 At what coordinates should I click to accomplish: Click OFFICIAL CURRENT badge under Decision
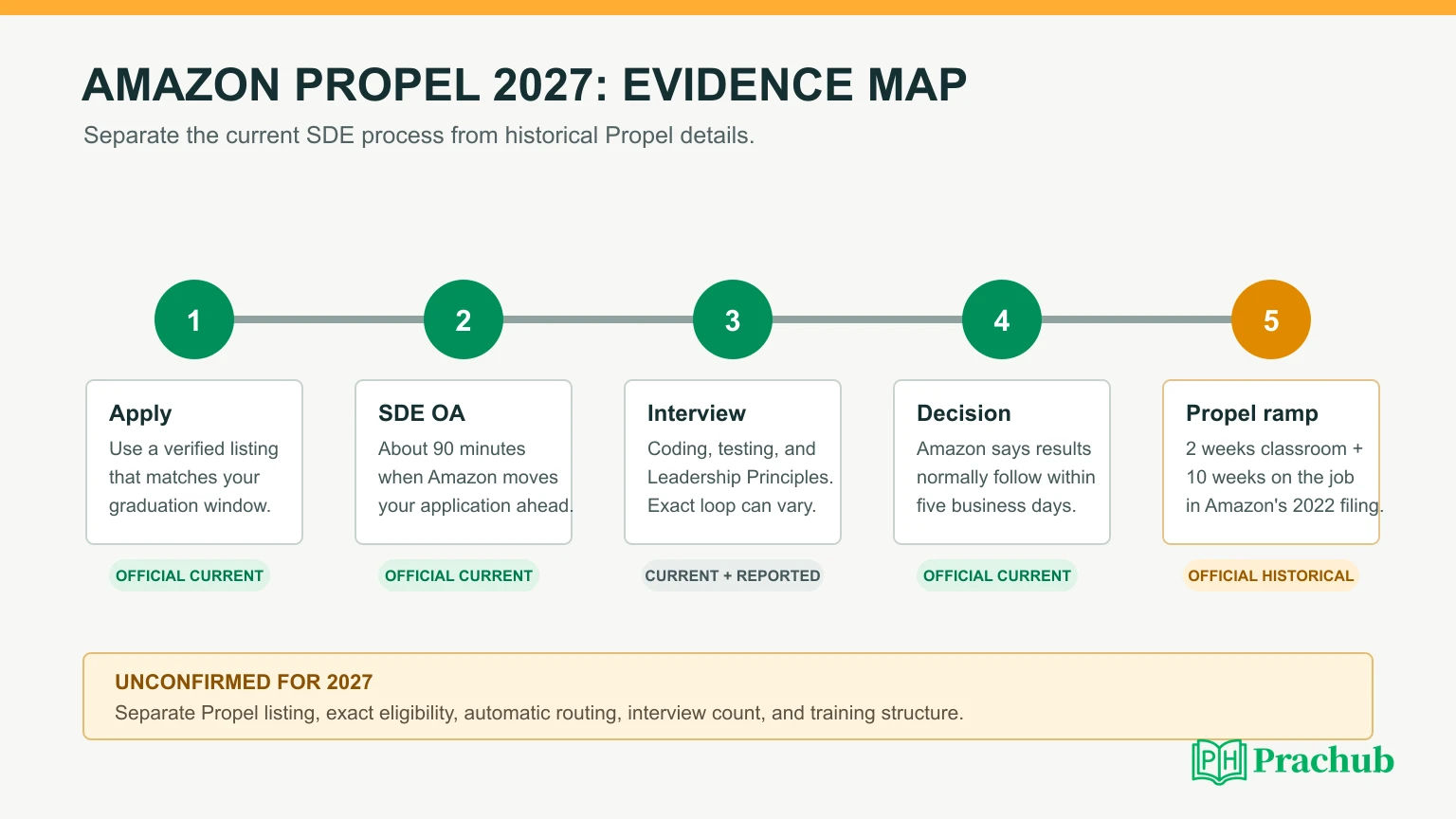click(997, 575)
